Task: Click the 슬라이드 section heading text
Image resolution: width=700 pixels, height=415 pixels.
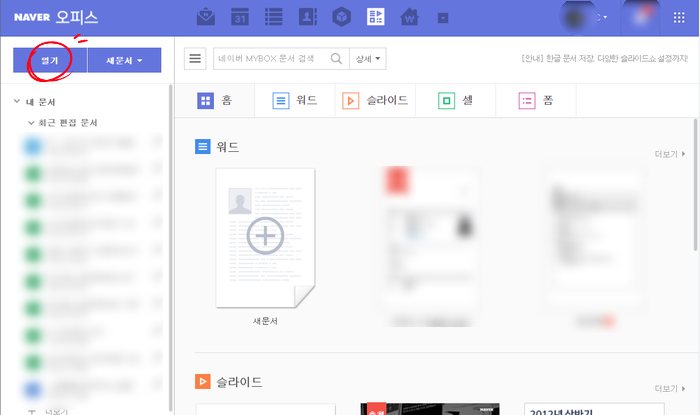Action: click(x=239, y=382)
